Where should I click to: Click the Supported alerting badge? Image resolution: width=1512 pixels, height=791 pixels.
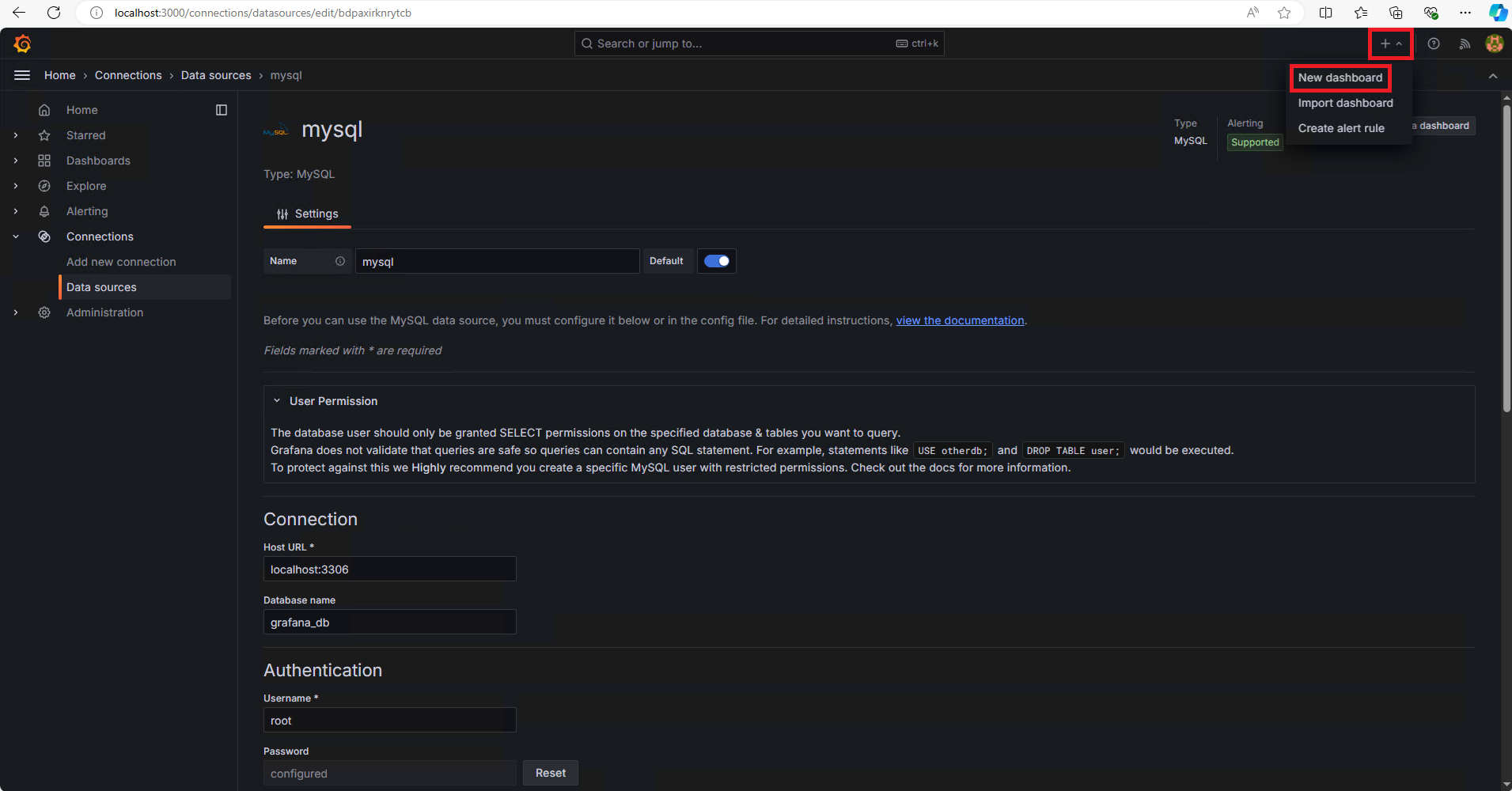[x=1255, y=142]
